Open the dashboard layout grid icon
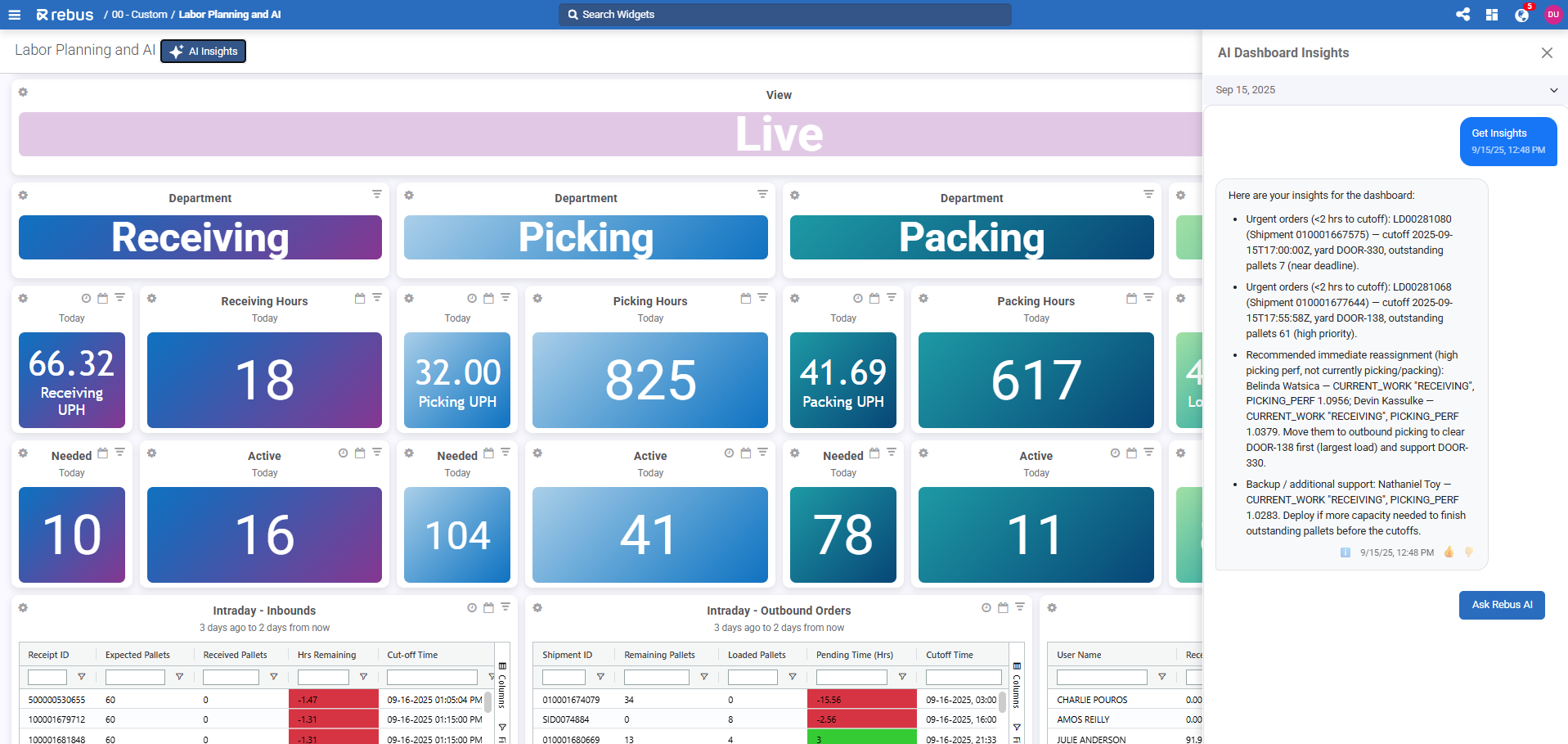Viewport: 1568px width, 744px height. pyautogui.click(x=1492, y=15)
